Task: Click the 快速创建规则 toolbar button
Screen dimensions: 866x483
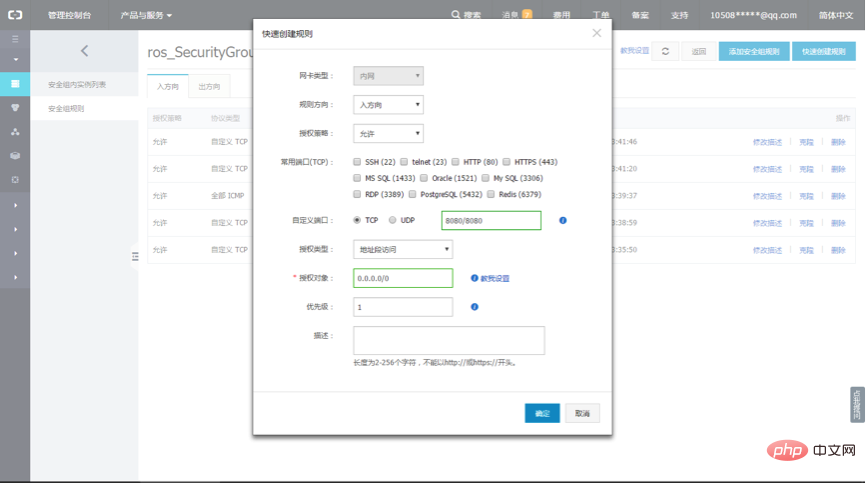Action: (824, 51)
